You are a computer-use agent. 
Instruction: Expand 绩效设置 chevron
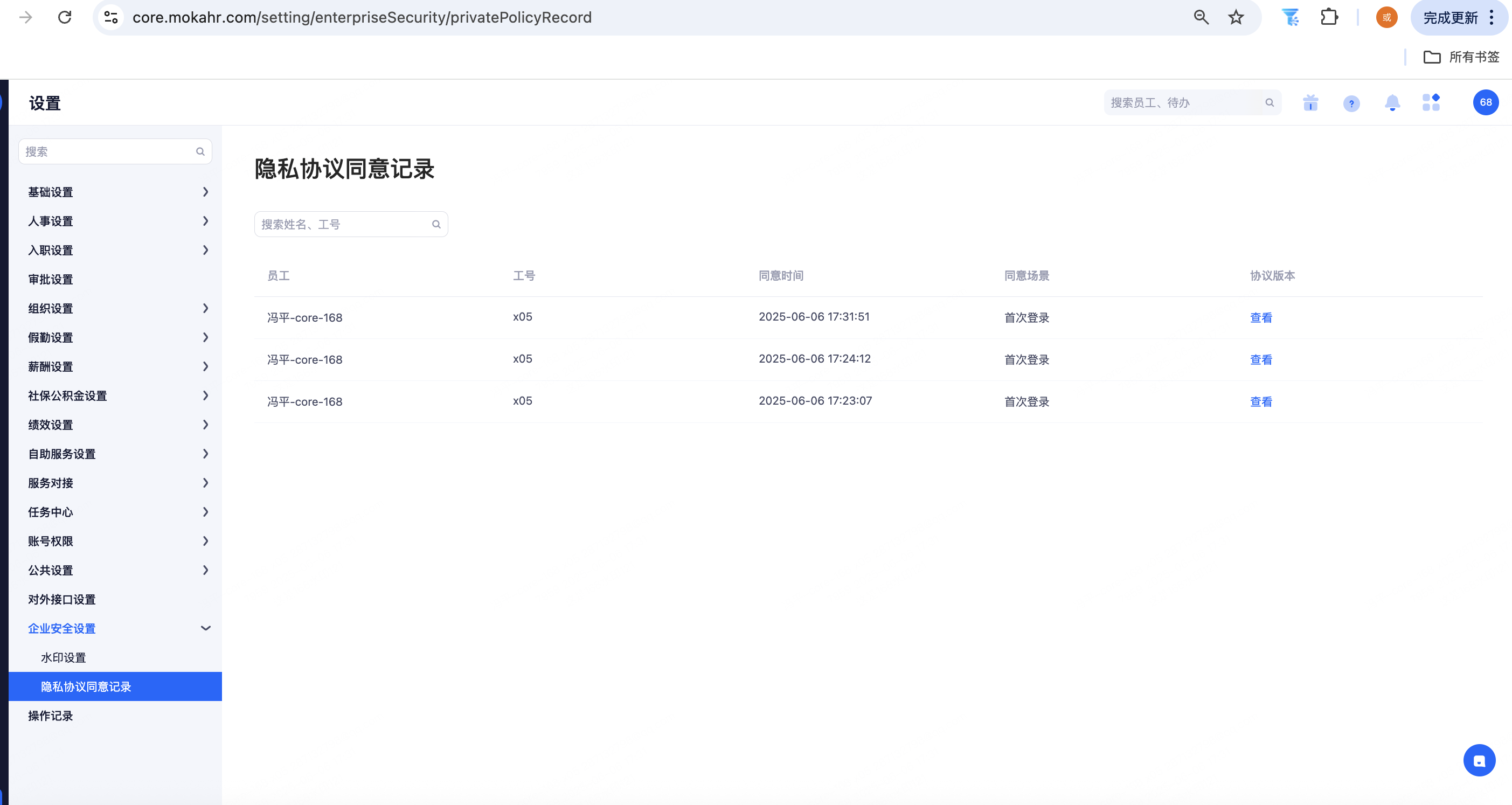205,424
